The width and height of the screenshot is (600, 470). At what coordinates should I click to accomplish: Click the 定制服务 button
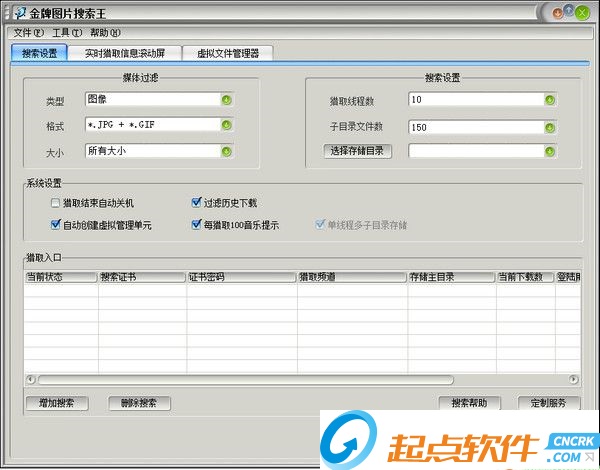(x=549, y=403)
